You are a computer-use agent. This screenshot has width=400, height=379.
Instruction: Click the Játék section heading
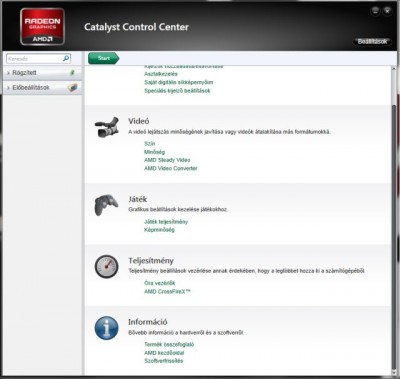coord(138,199)
